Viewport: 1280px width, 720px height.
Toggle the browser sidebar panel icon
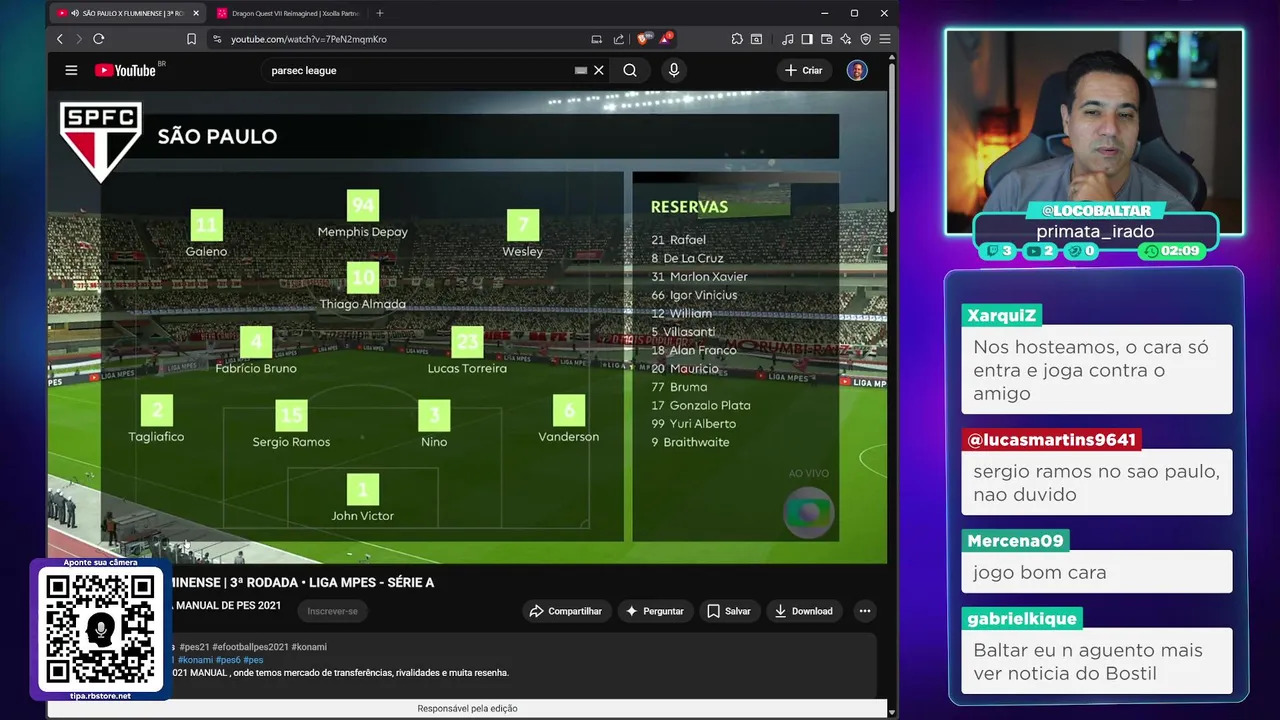tap(807, 39)
